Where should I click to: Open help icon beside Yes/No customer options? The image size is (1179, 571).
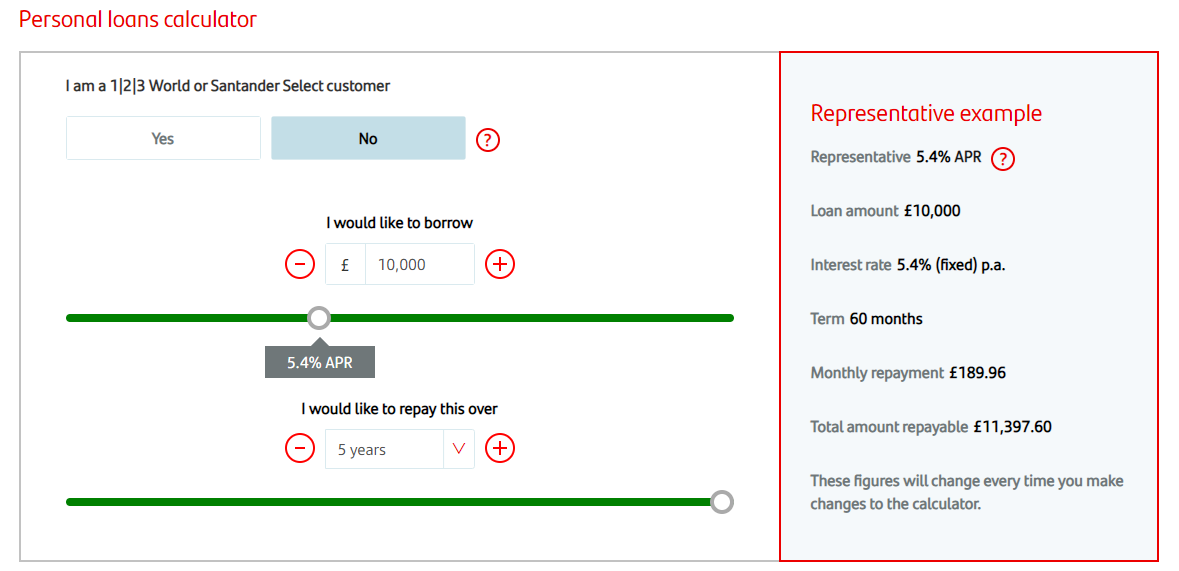(x=487, y=139)
